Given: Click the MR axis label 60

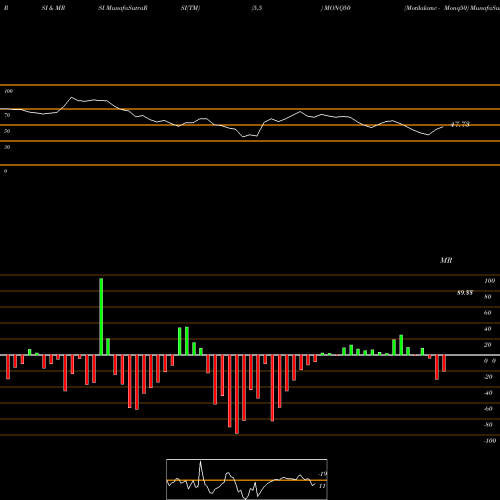Looking at the screenshot, I should point(488,313).
